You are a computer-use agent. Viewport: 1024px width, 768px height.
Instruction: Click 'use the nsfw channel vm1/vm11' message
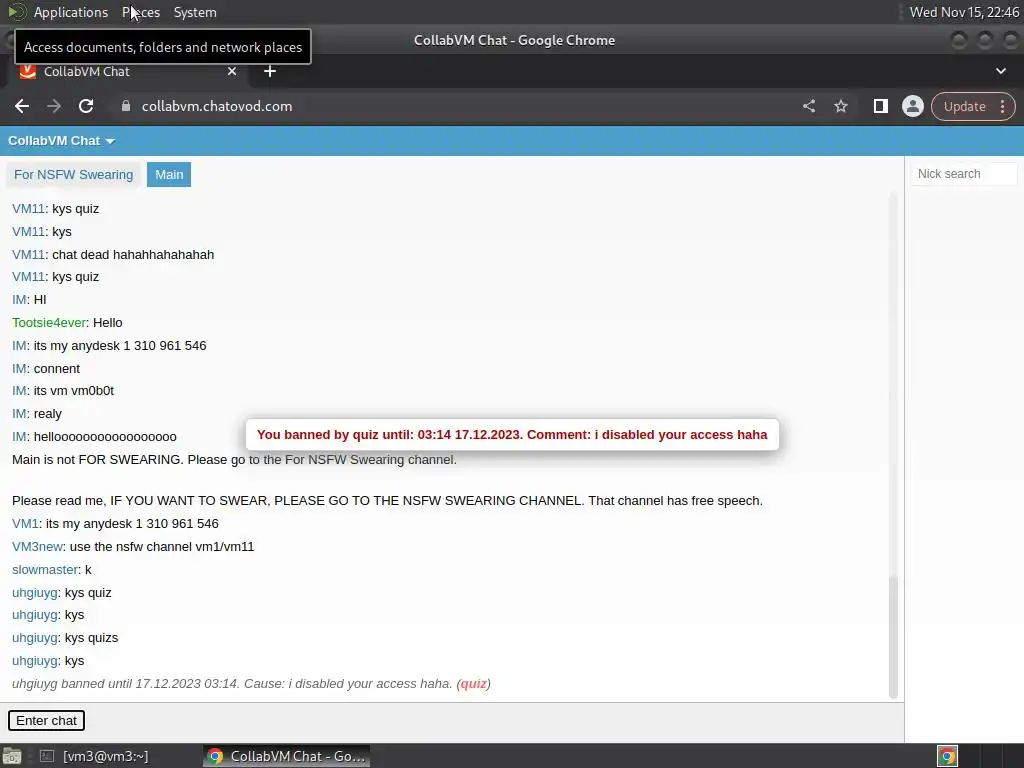click(x=162, y=547)
